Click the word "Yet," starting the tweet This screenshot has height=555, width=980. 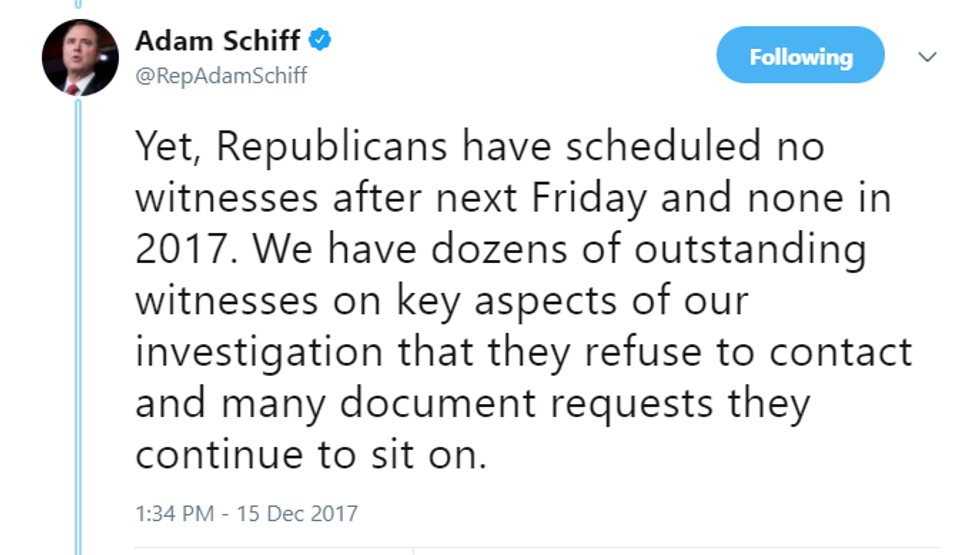click(x=168, y=148)
